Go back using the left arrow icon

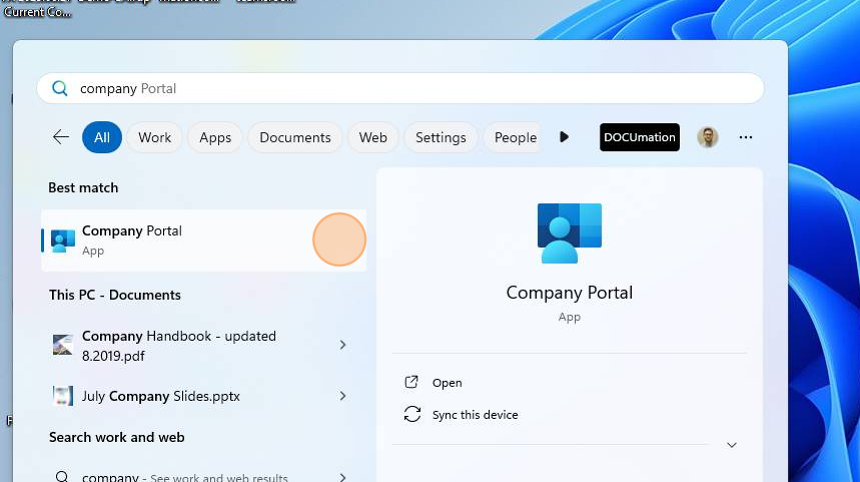[x=61, y=137]
